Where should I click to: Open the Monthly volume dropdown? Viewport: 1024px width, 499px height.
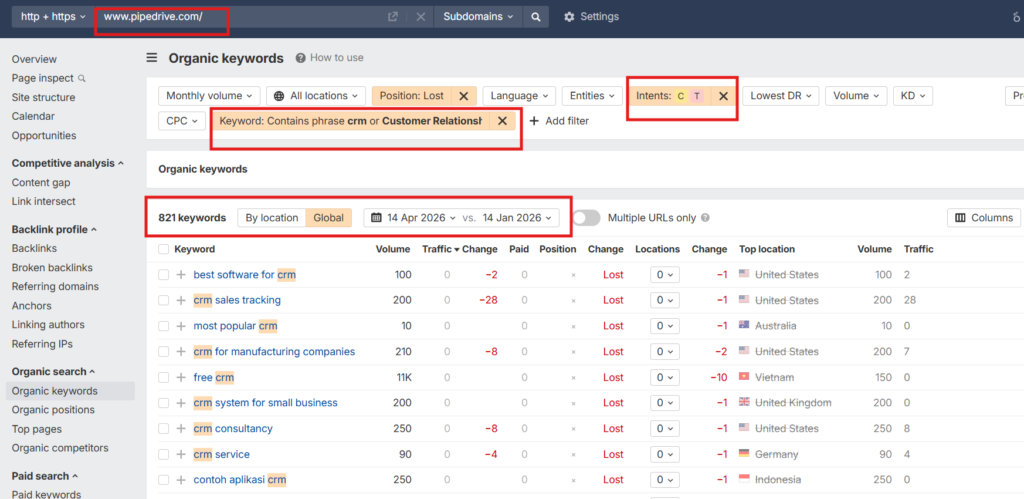(x=208, y=96)
